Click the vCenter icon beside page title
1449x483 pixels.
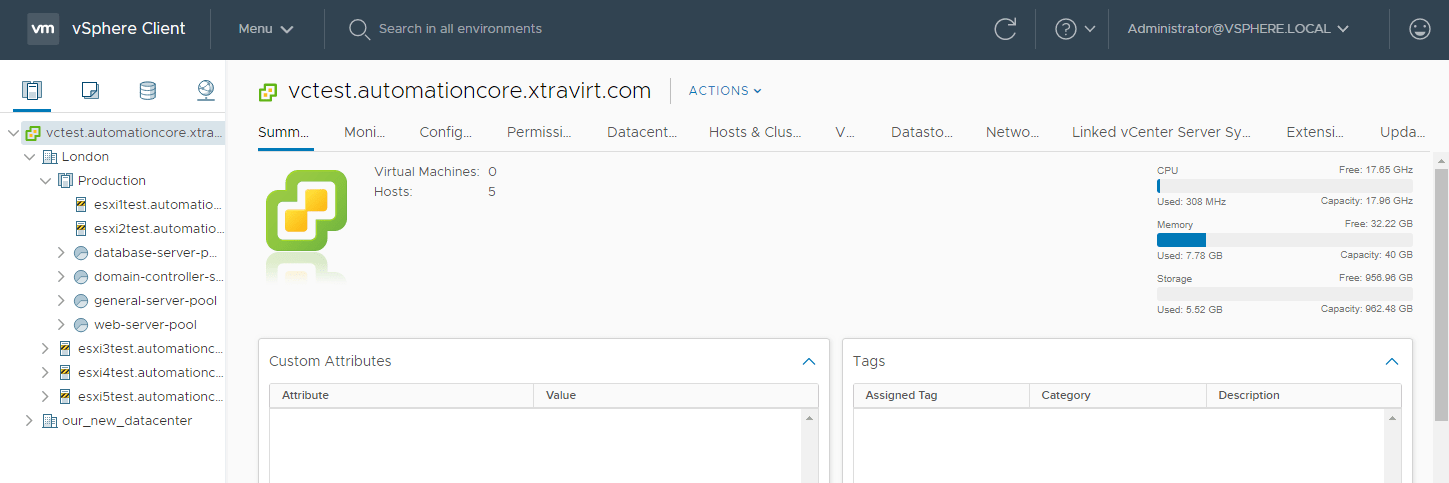268,91
